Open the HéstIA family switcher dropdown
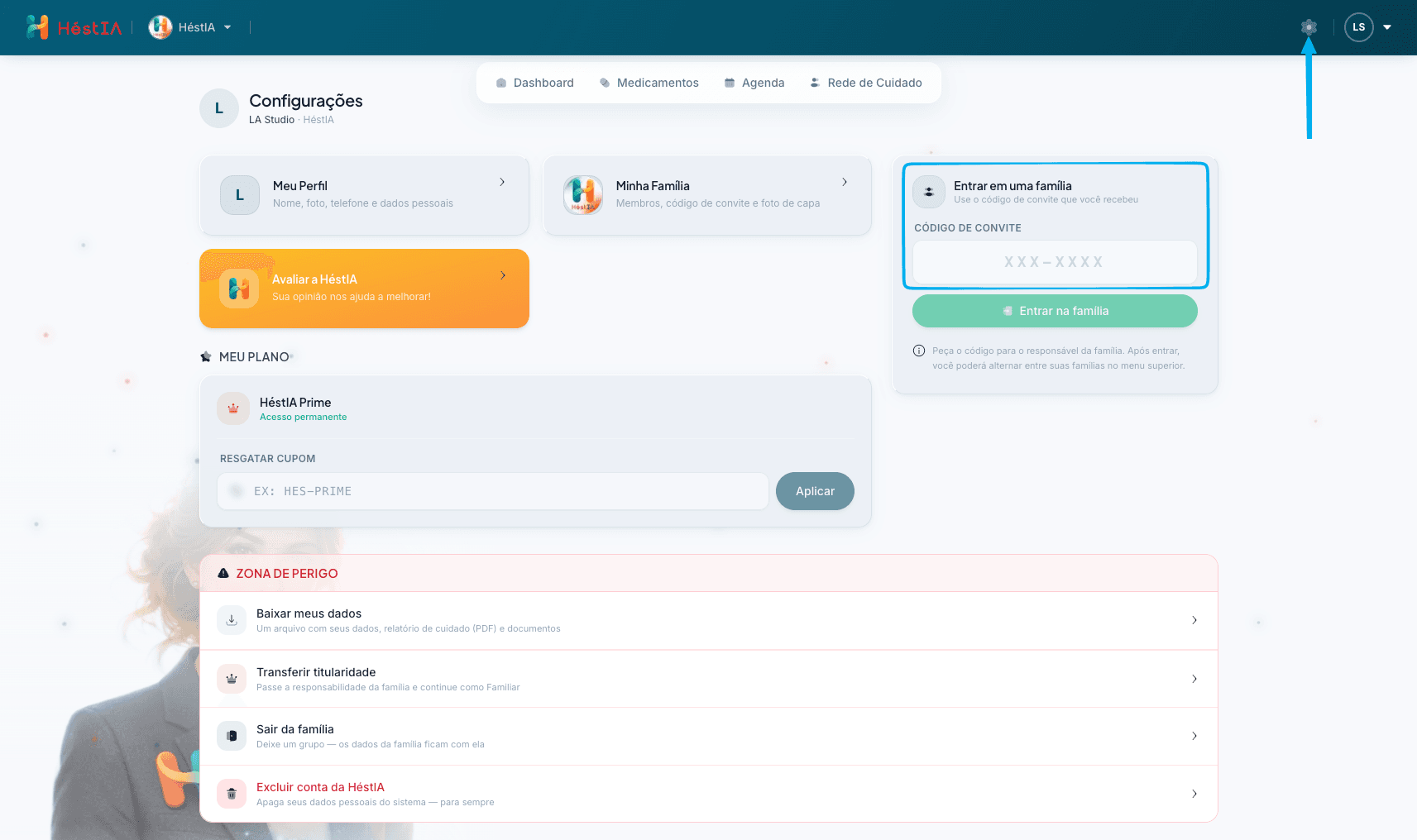1417x840 pixels. coord(190,27)
